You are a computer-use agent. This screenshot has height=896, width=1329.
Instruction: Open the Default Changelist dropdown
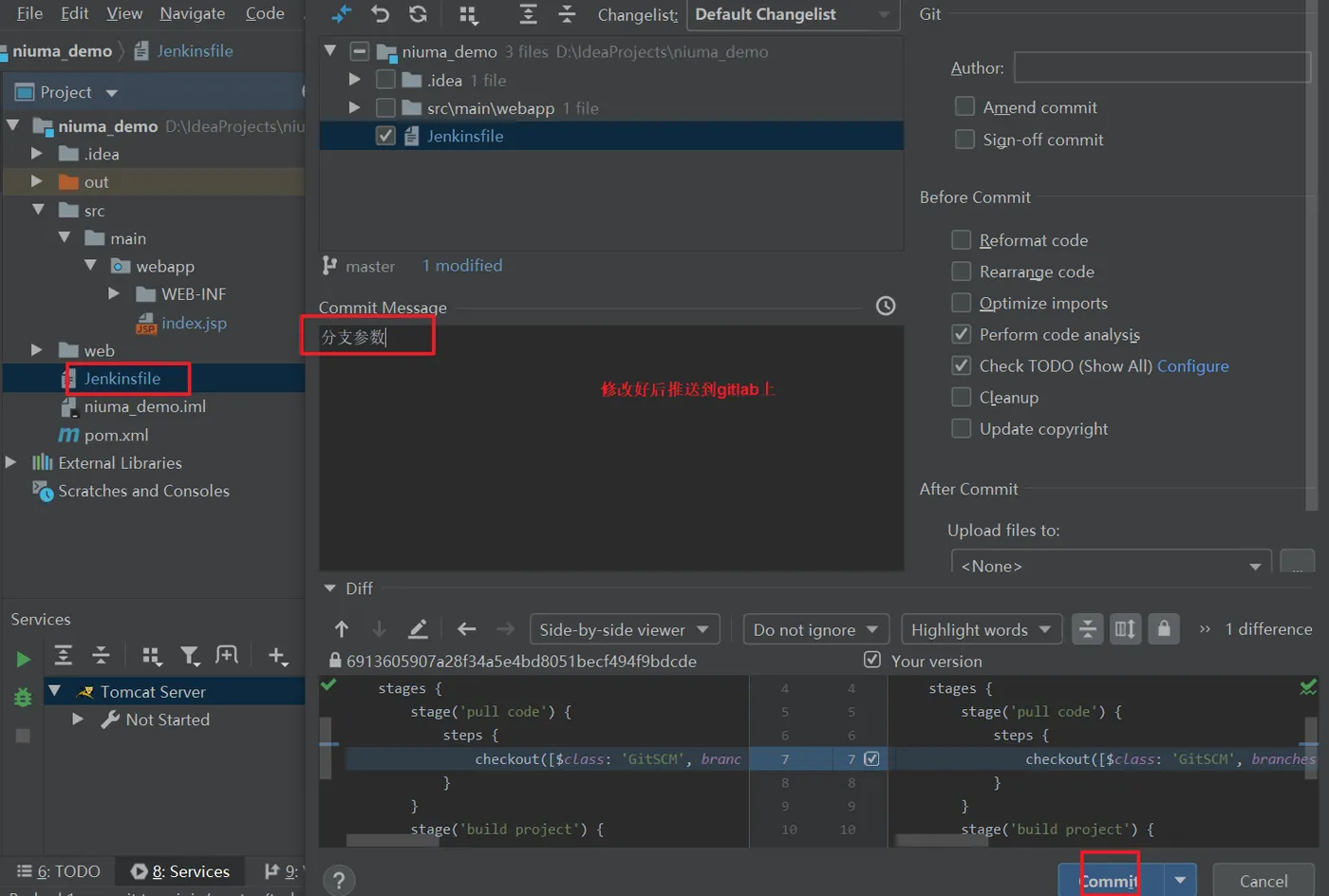coord(794,14)
